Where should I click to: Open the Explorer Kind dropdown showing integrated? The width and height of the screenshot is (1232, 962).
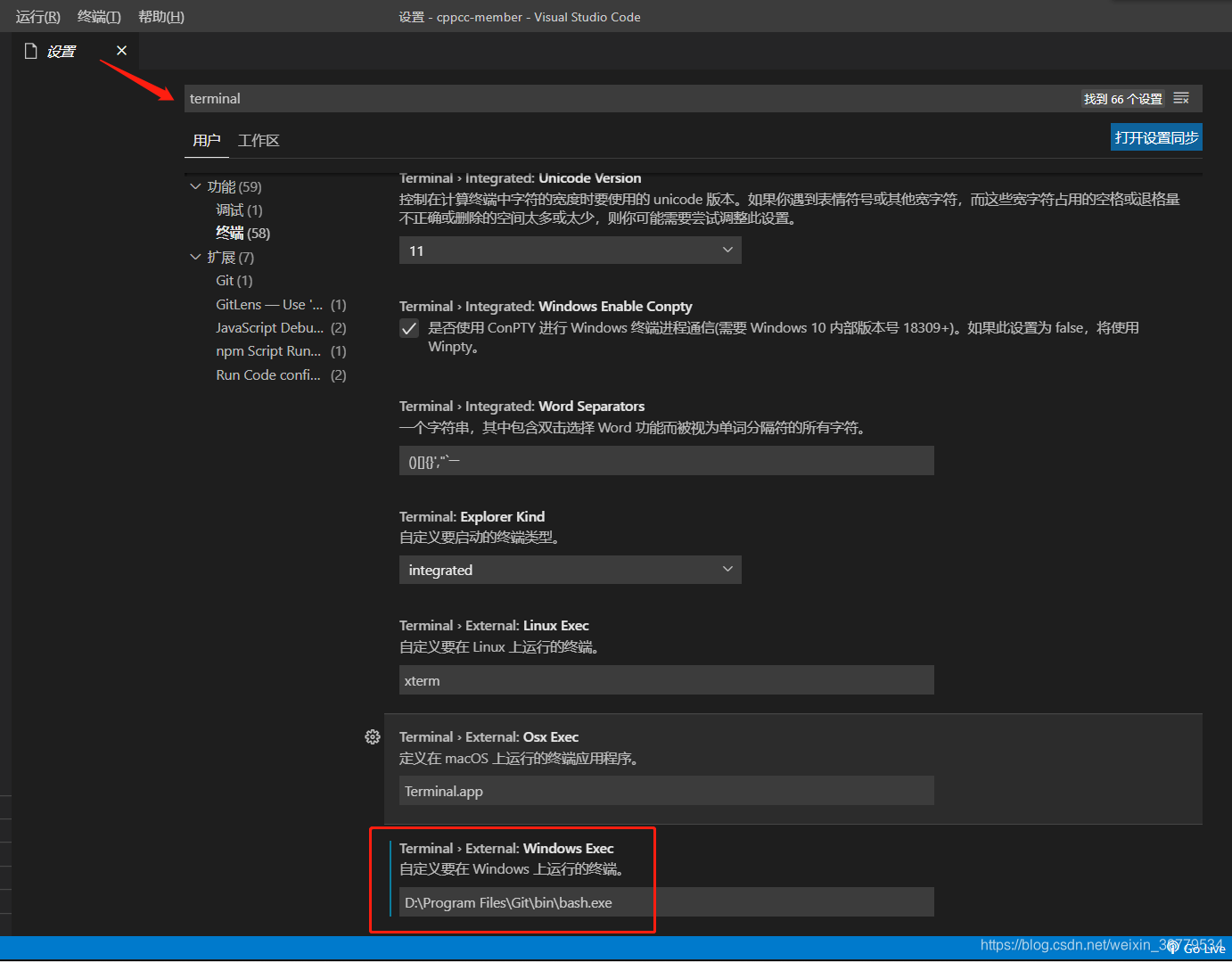pyautogui.click(x=570, y=570)
